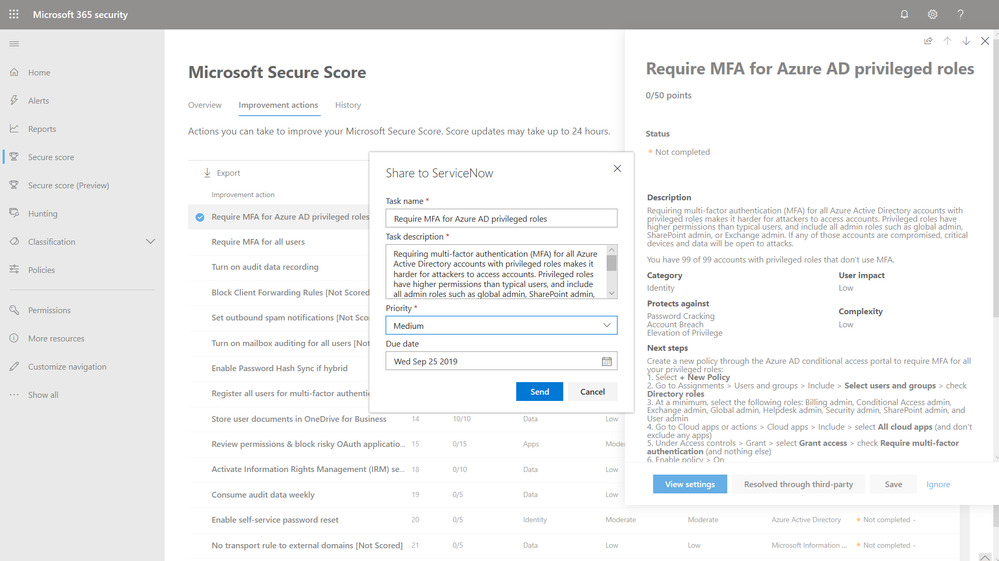Click the Export text label
Viewport: 999px width, 561px height.
(228, 173)
